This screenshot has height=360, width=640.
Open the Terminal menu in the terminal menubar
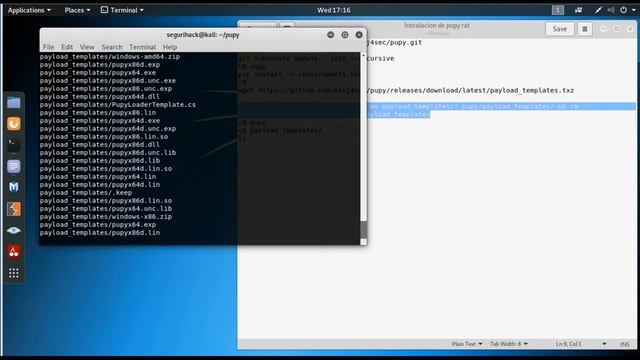pos(142,47)
